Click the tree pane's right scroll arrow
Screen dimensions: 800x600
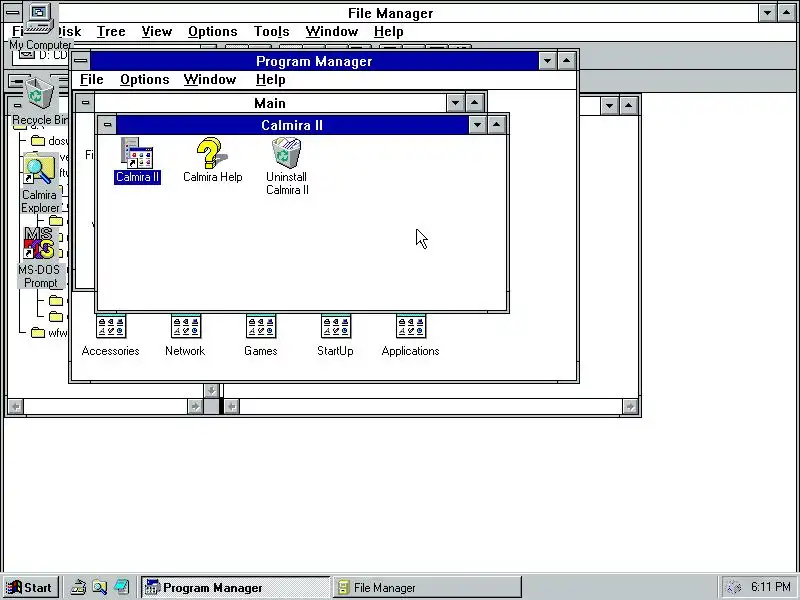coord(195,406)
